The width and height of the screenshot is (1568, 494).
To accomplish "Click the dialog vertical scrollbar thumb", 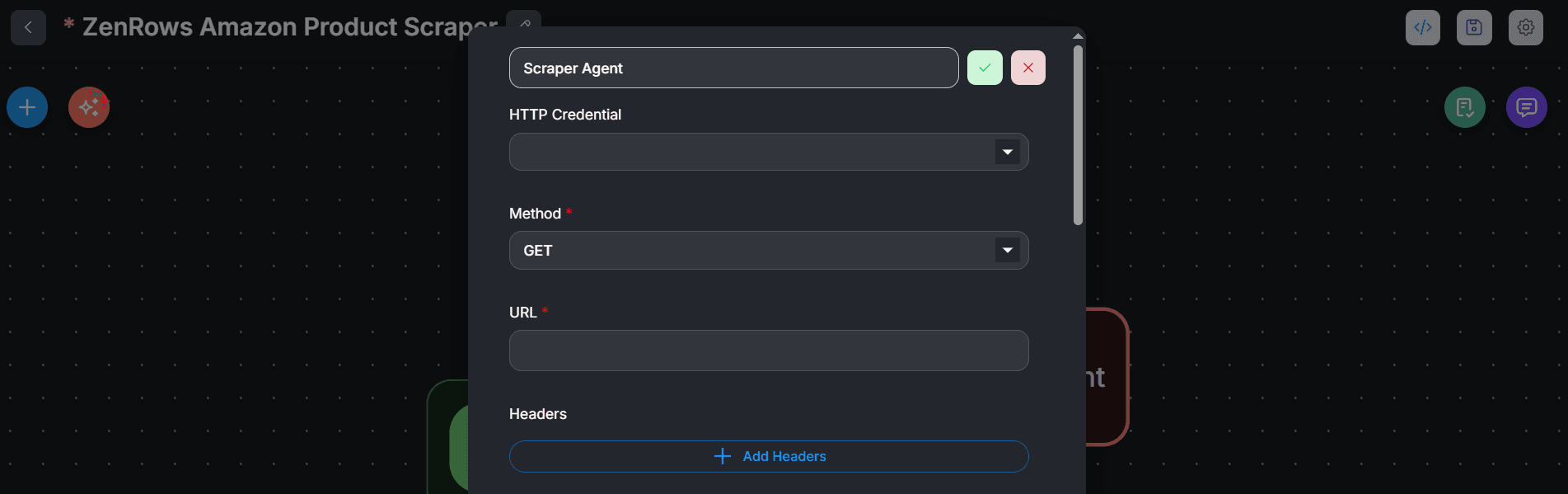I will pyautogui.click(x=1078, y=134).
